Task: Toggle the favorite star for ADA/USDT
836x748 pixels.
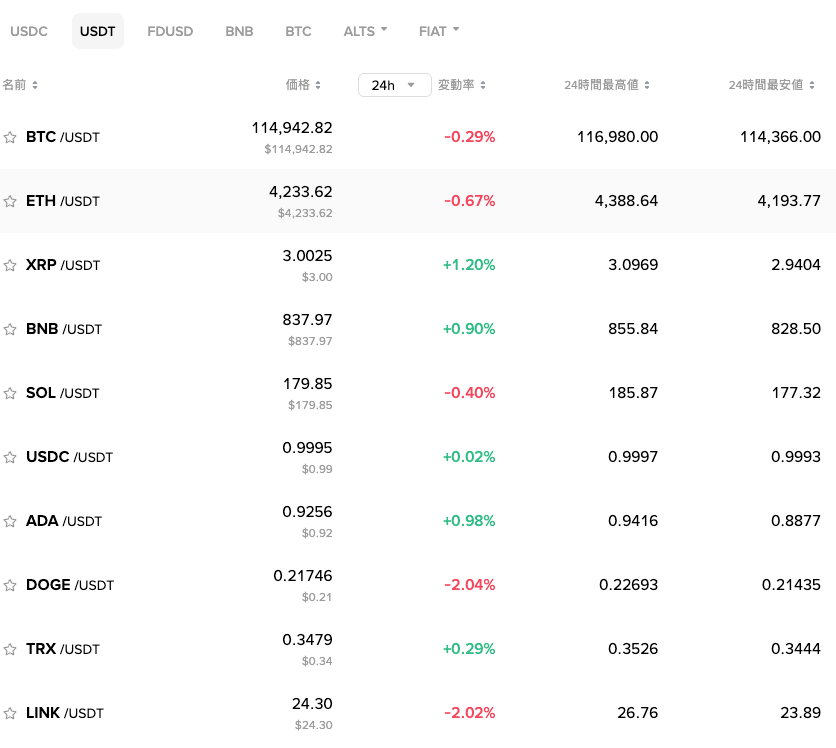Action: 10,521
